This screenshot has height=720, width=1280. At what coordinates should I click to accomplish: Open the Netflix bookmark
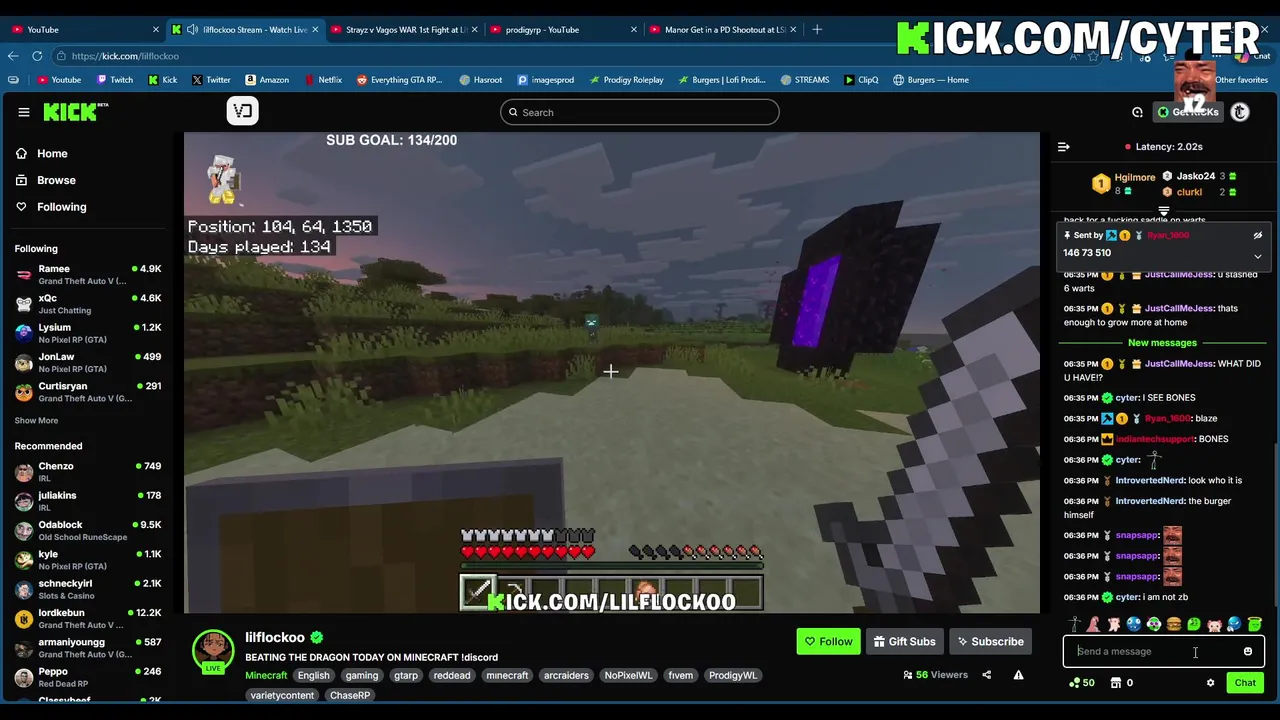pyautogui.click(x=322, y=80)
